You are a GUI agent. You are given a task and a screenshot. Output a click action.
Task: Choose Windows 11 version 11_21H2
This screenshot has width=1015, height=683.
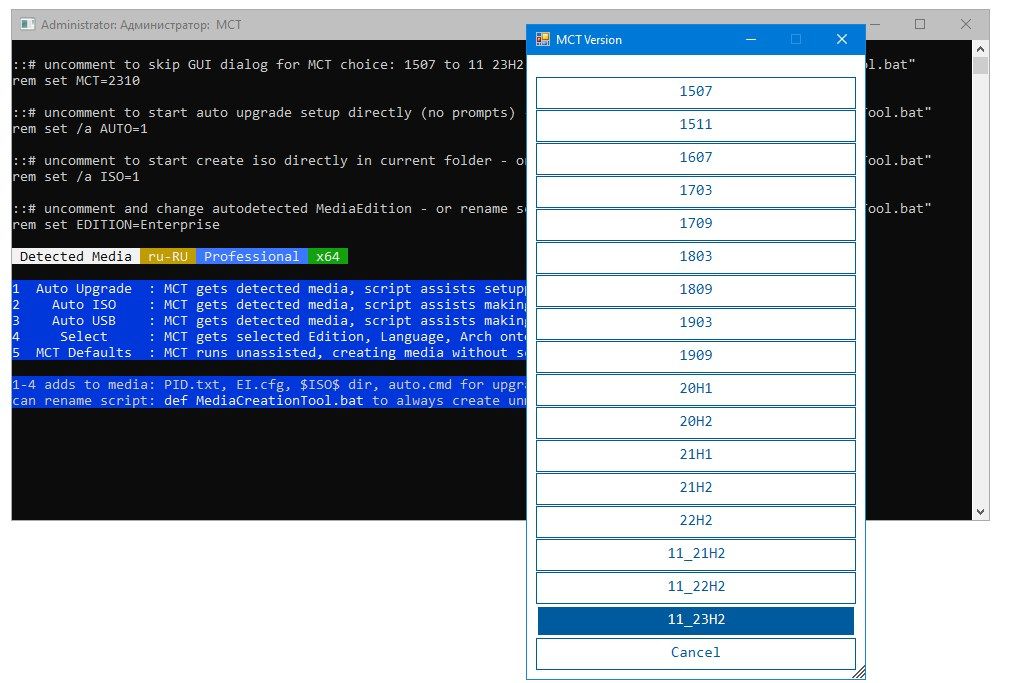point(696,554)
